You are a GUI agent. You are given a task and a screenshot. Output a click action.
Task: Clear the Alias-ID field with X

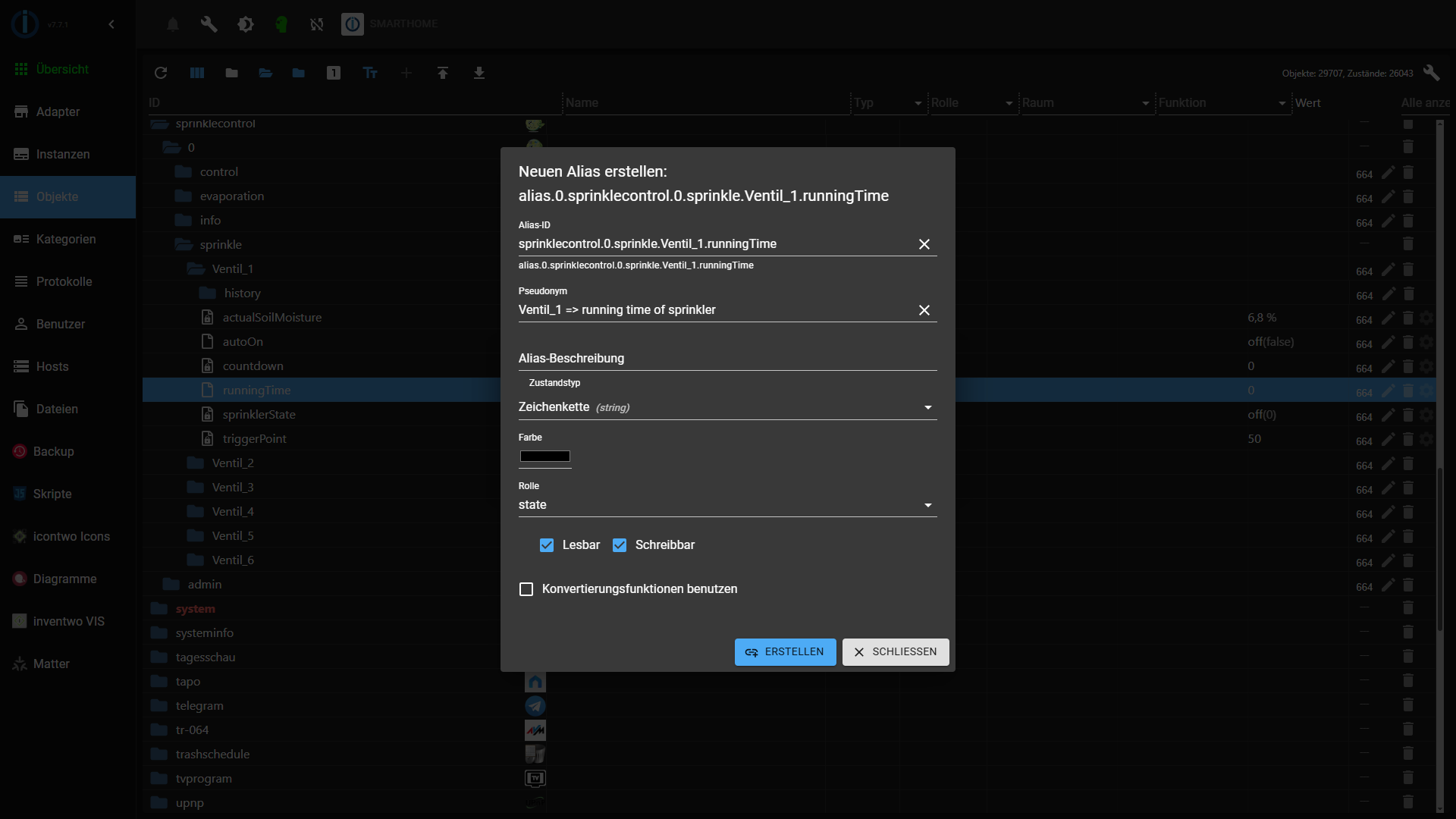click(924, 244)
